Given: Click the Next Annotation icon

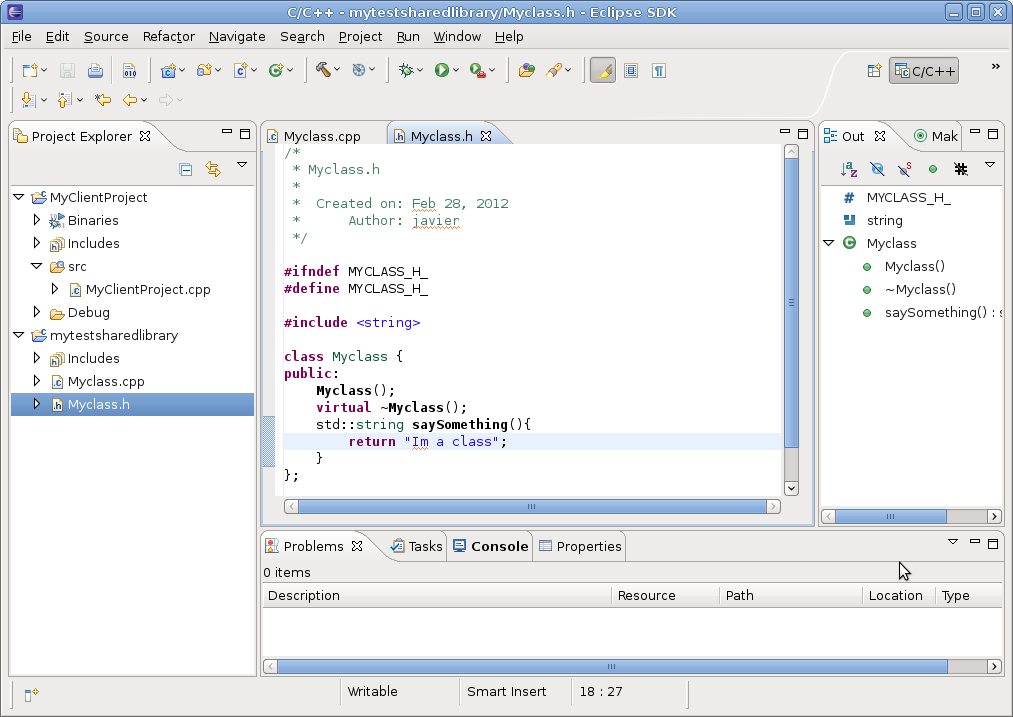Looking at the screenshot, I should (28, 99).
